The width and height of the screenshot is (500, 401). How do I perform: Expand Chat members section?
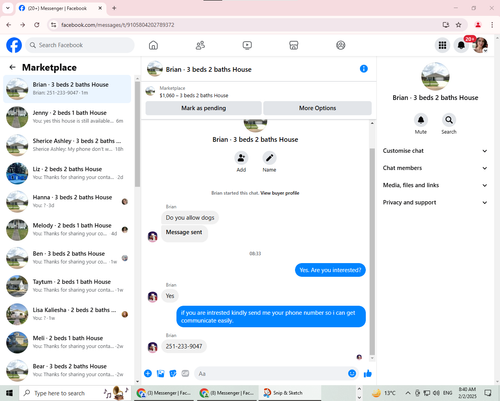pyautogui.click(x=435, y=168)
